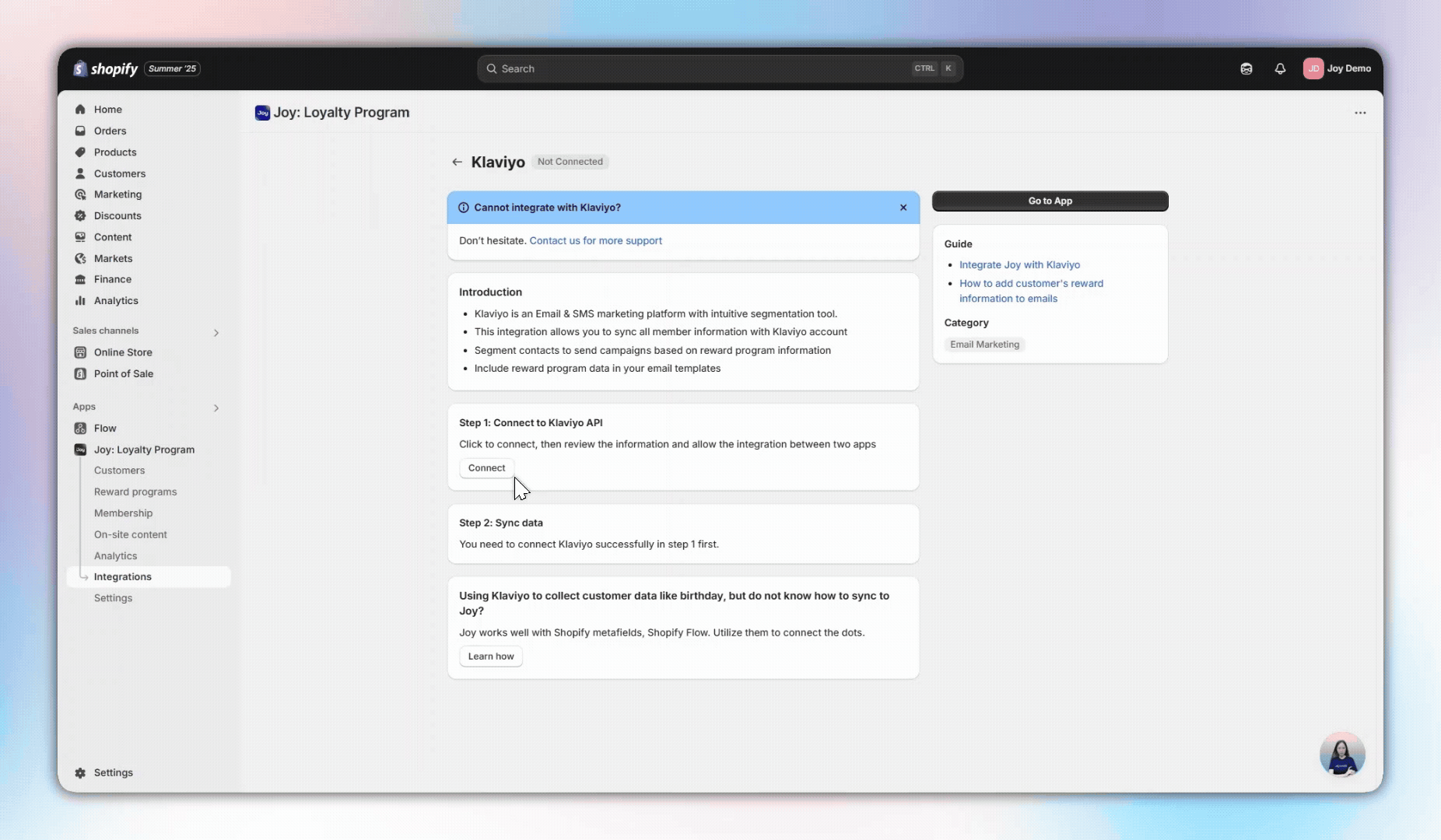The width and height of the screenshot is (1441, 840).
Task: Open Contact us for more support link
Action: (595, 240)
